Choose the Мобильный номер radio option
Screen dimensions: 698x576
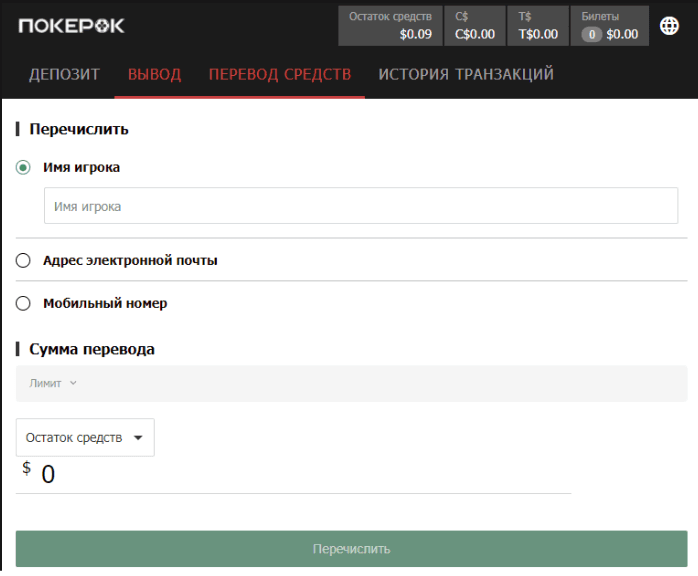[23, 304]
